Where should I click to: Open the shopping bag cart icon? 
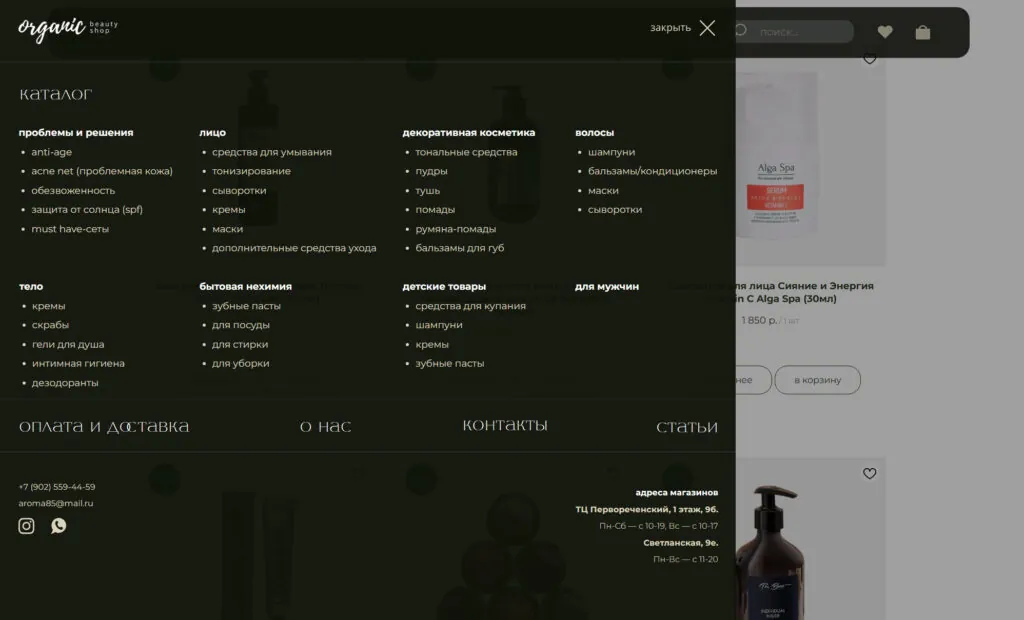[x=922, y=32]
